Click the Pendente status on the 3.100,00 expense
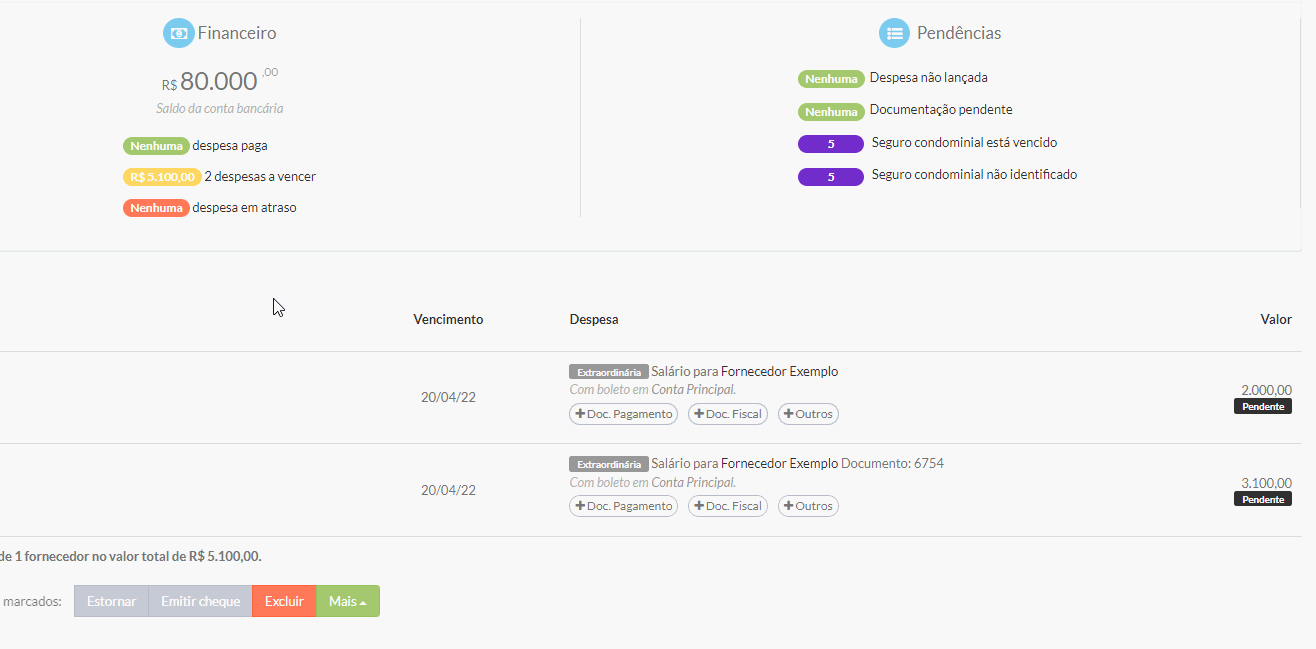The image size is (1316, 649). (1263, 499)
